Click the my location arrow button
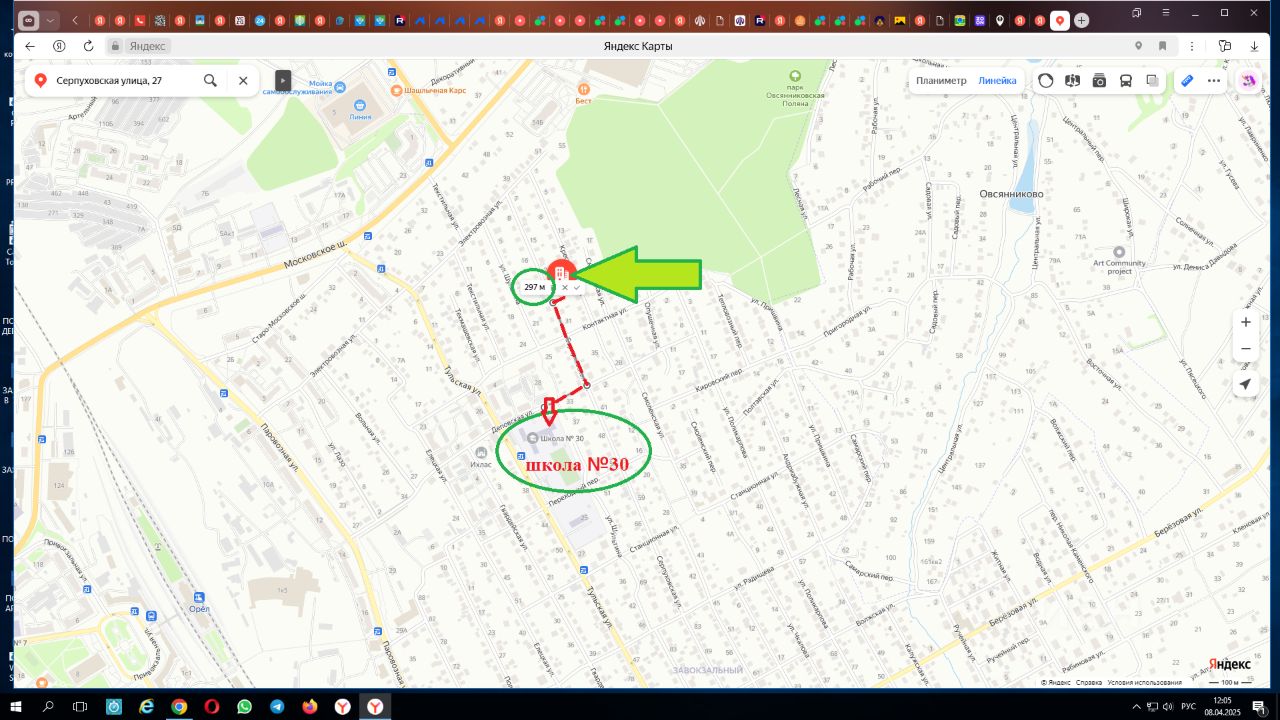 point(1245,384)
